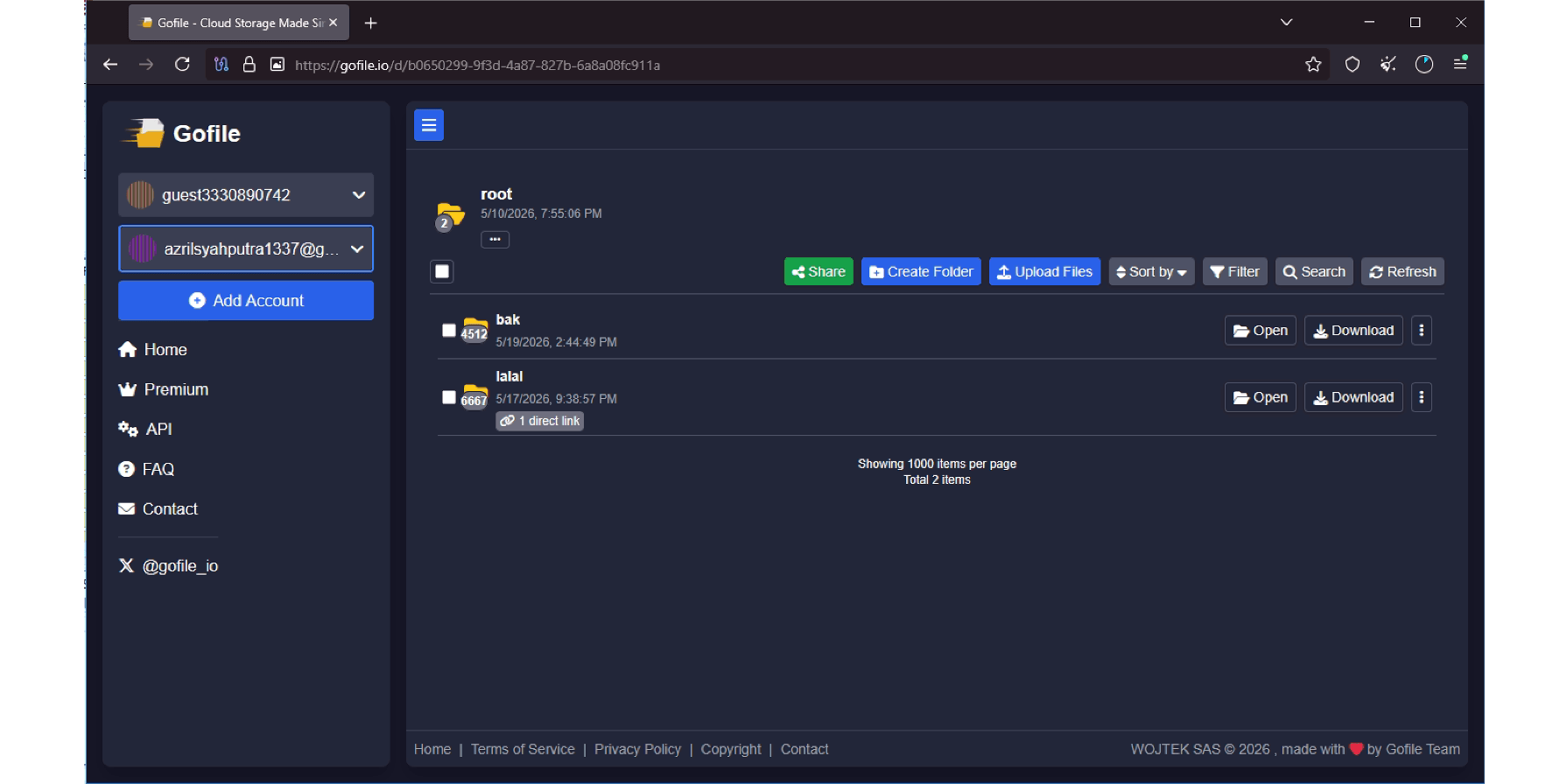Download the lalal folder
This screenshot has height=784, width=1567.
(1353, 397)
